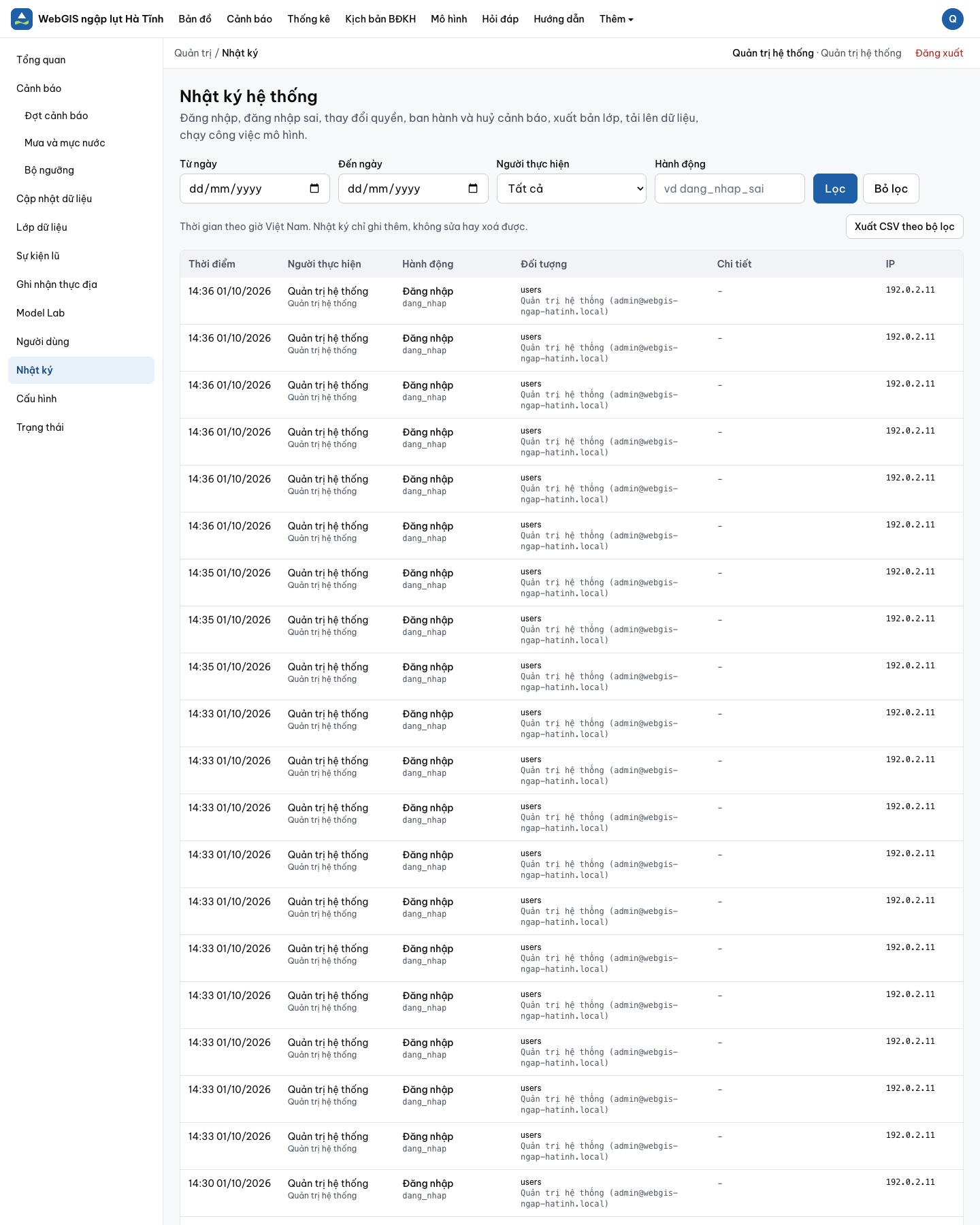Open Kịch bản BĐKH page
980x1225 pixels.
[380, 19]
